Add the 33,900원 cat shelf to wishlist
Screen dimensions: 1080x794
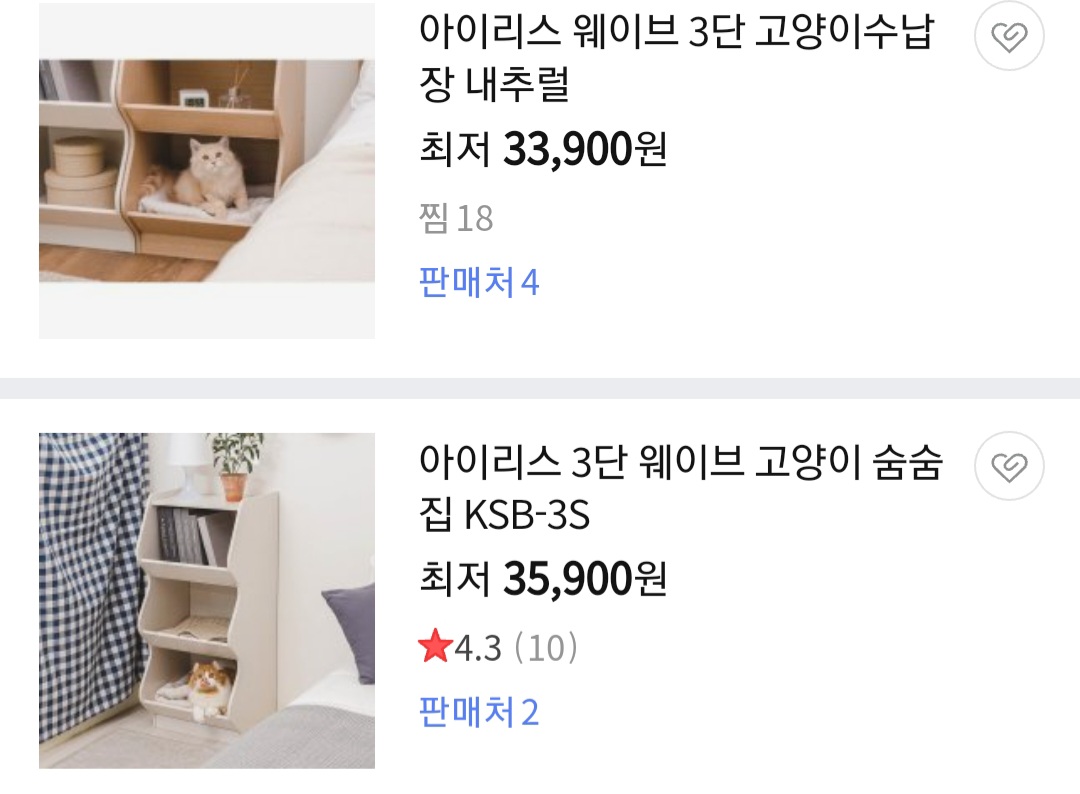[1009, 36]
